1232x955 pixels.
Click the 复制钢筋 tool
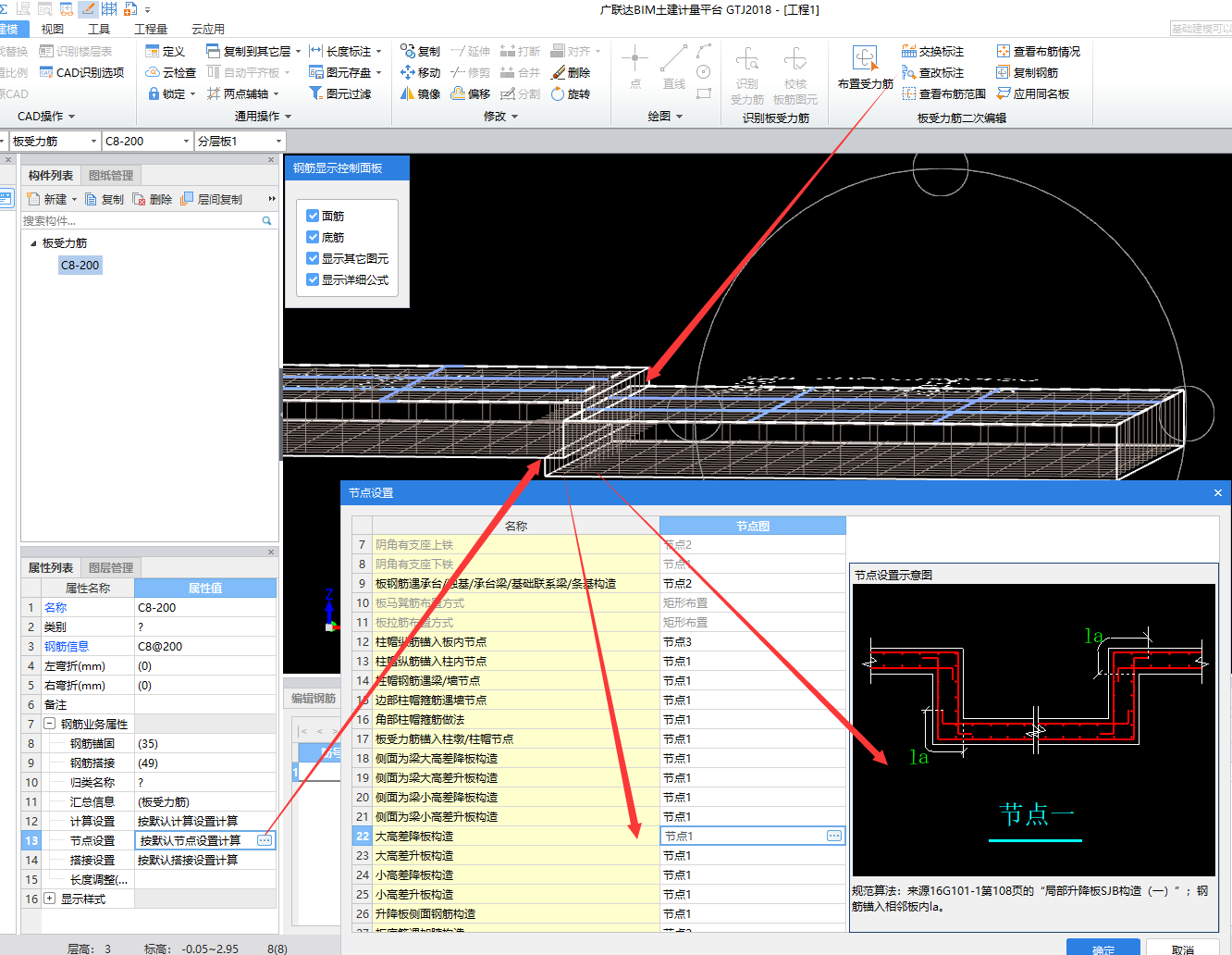1027,73
